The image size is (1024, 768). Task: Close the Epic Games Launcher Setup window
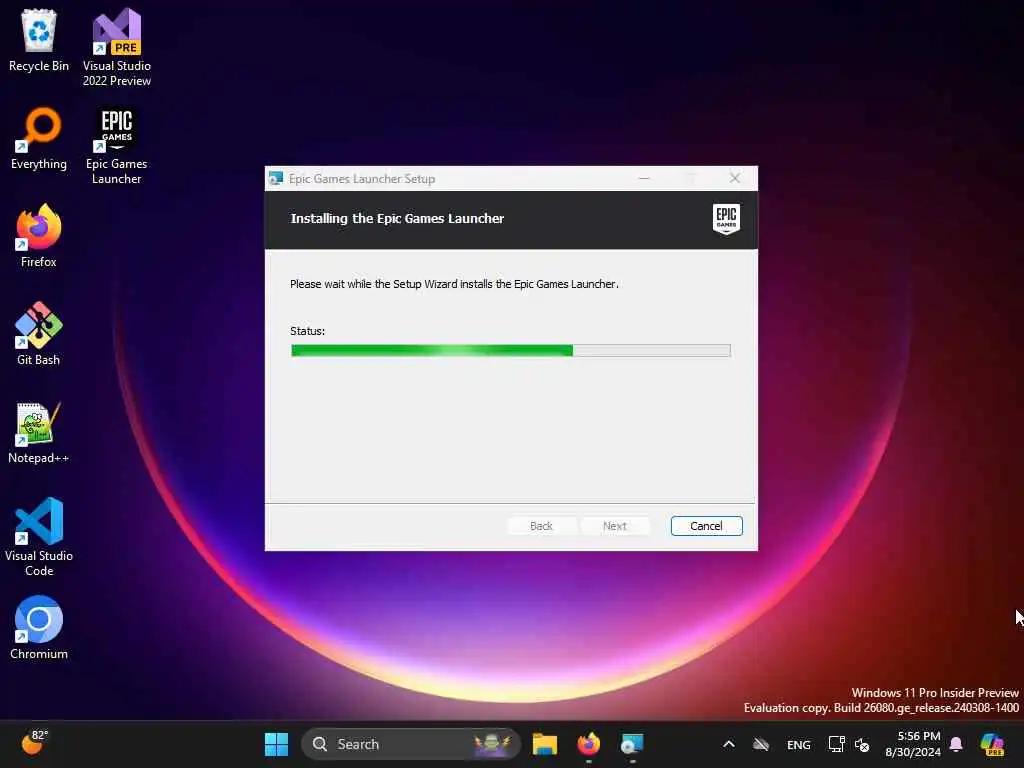735,178
